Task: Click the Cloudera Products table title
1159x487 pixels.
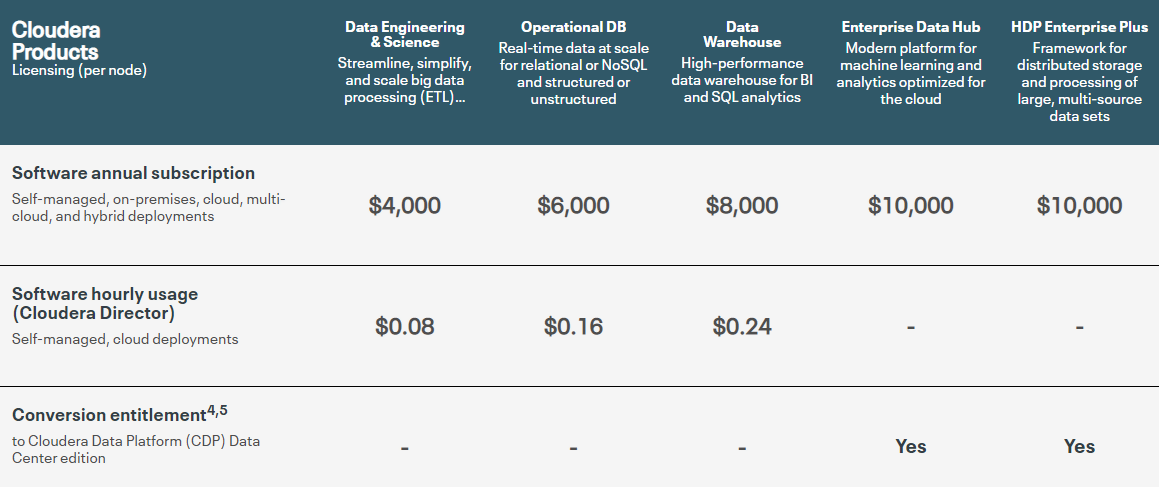Action: (x=56, y=40)
